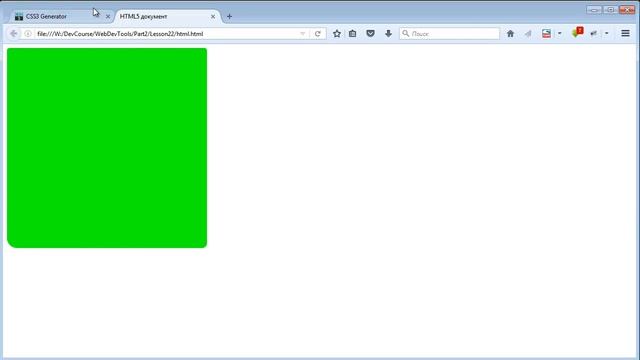The image size is (640, 360).
Task: Open the downloads panel arrow
Action: click(x=388, y=34)
